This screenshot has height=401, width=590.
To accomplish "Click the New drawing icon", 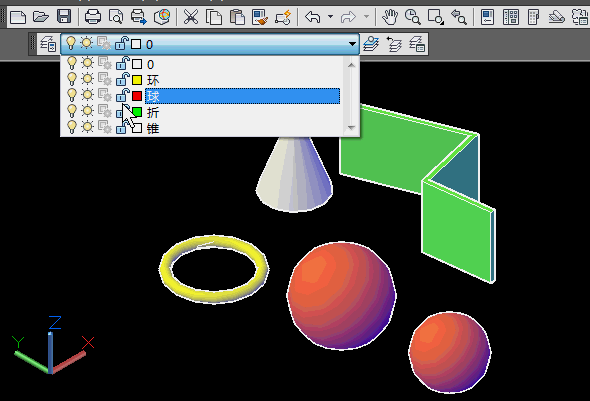I will pyautogui.click(x=18, y=17).
